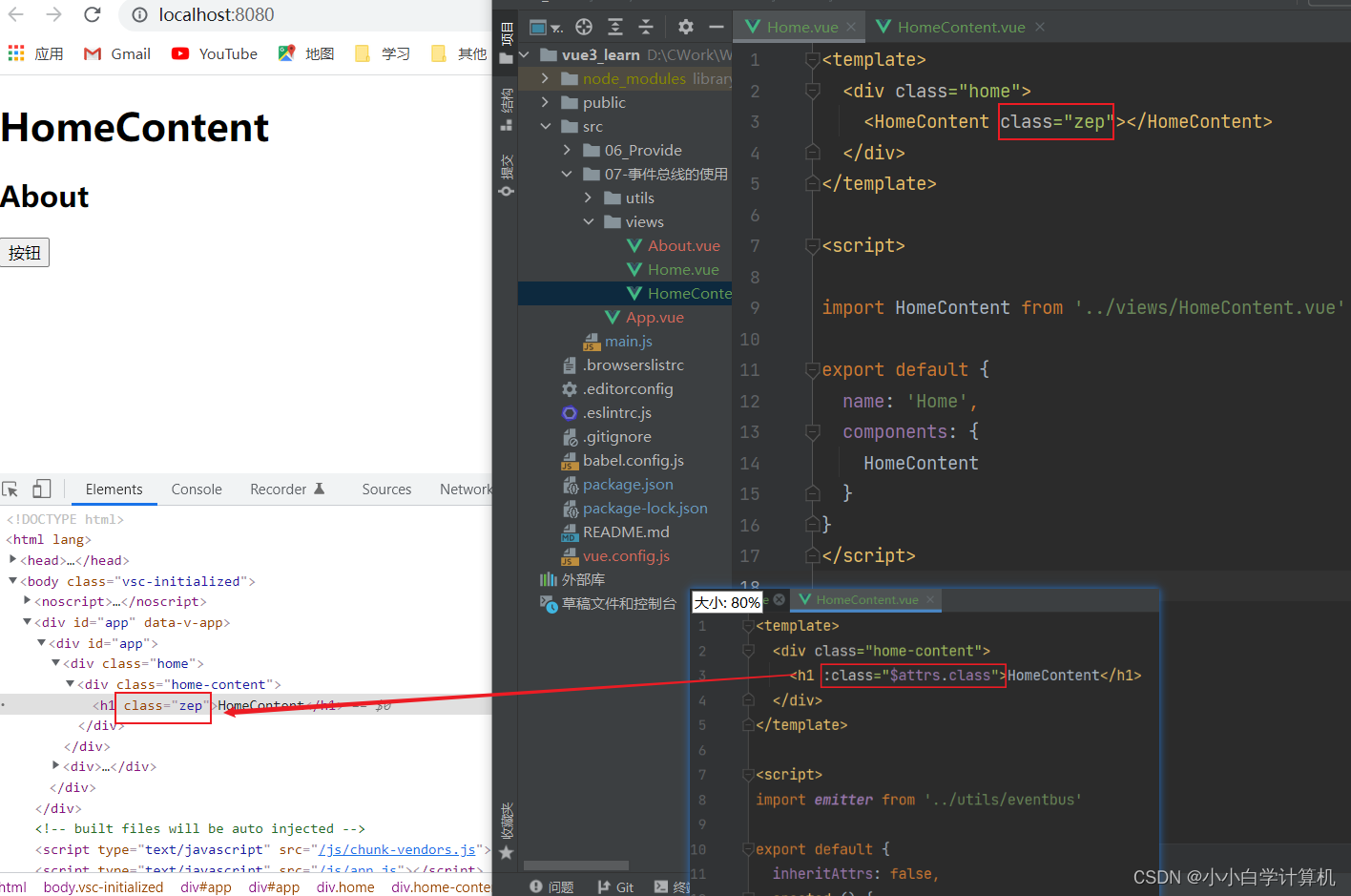Screen dimensions: 1351x896
Task: Collapse the div class=home-content node
Action: click(70, 684)
